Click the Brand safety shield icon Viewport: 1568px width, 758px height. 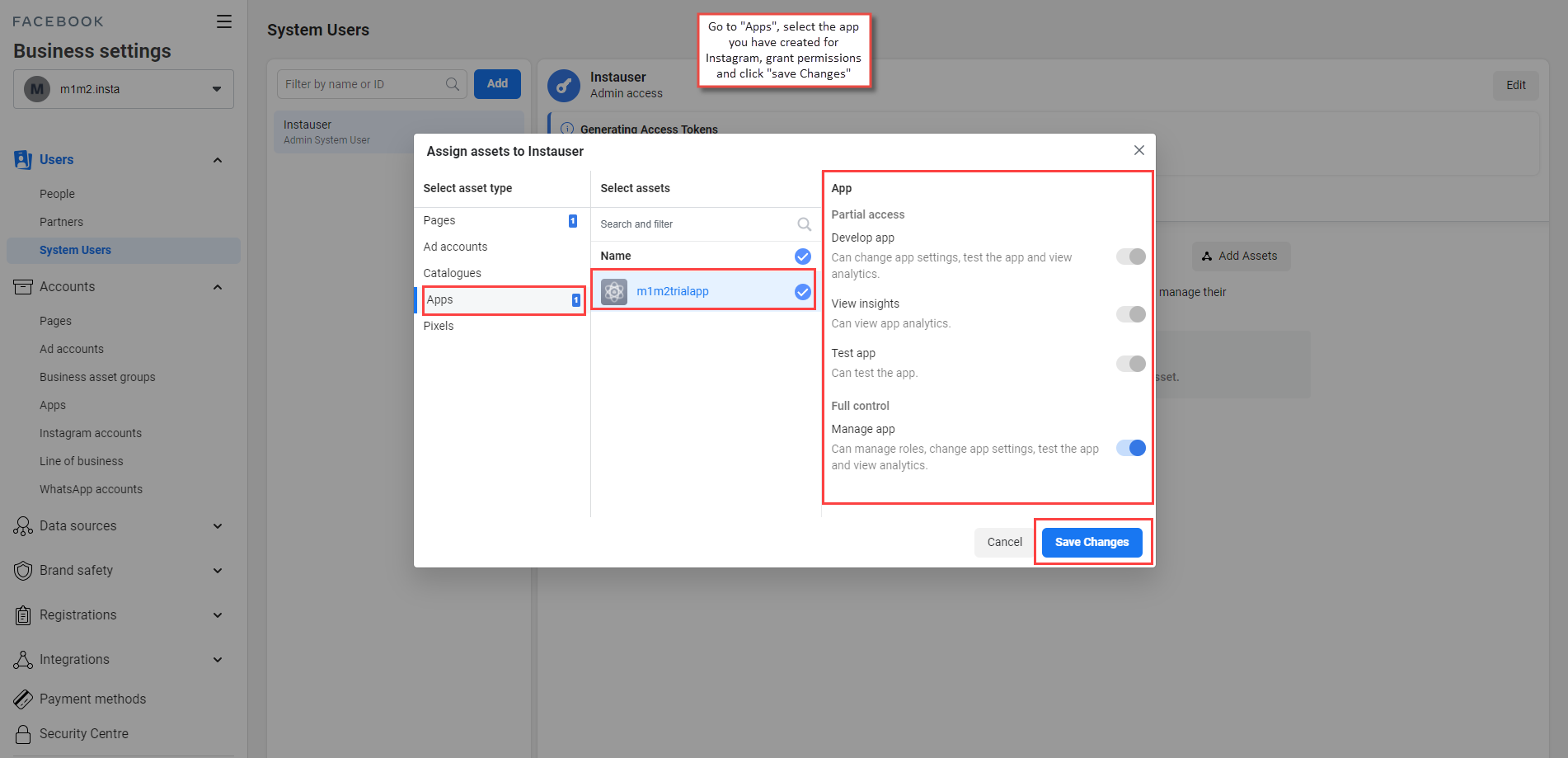pyautogui.click(x=23, y=571)
